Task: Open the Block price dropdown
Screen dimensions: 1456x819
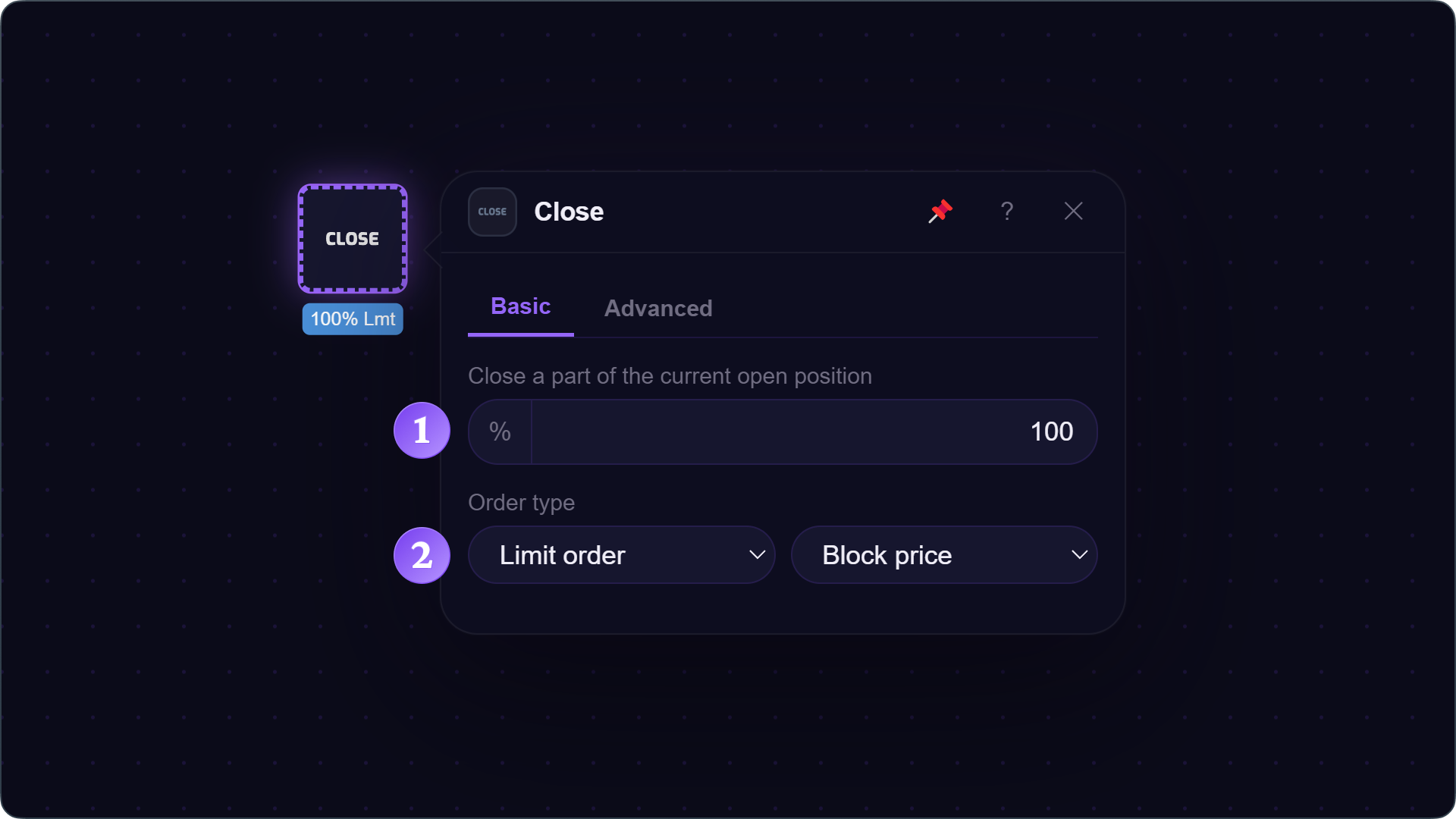Action: click(x=944, y=555)
